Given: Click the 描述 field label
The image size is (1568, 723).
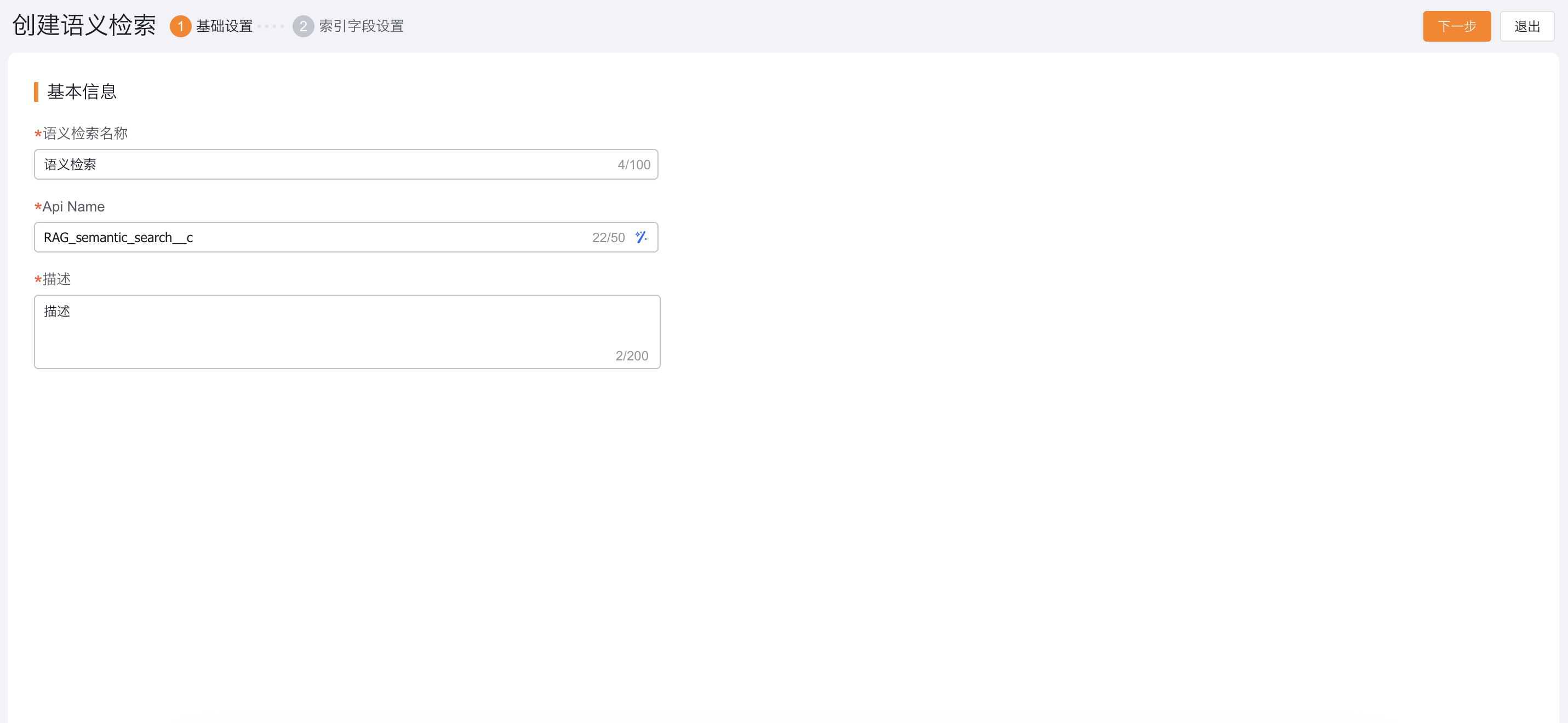Looking at the screenshot, I should tap(56, 279).
